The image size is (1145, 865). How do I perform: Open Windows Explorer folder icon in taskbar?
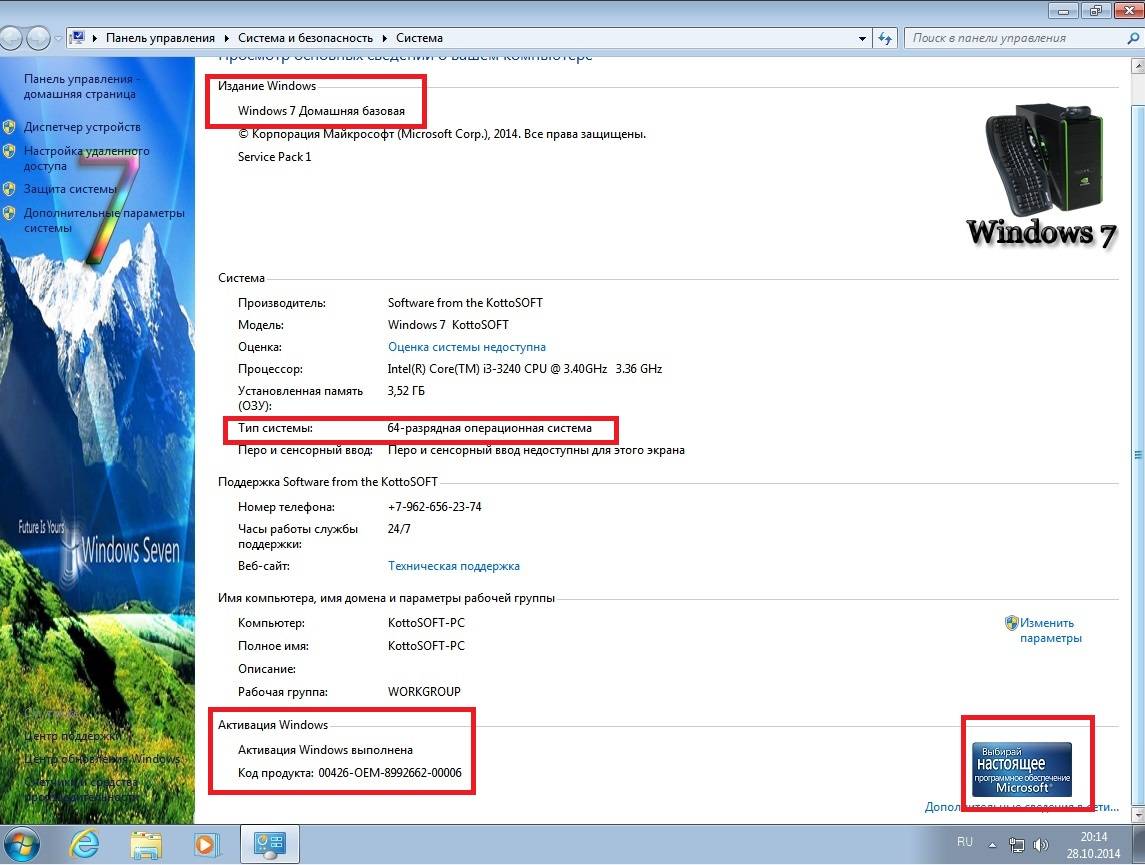coord(146,845)
